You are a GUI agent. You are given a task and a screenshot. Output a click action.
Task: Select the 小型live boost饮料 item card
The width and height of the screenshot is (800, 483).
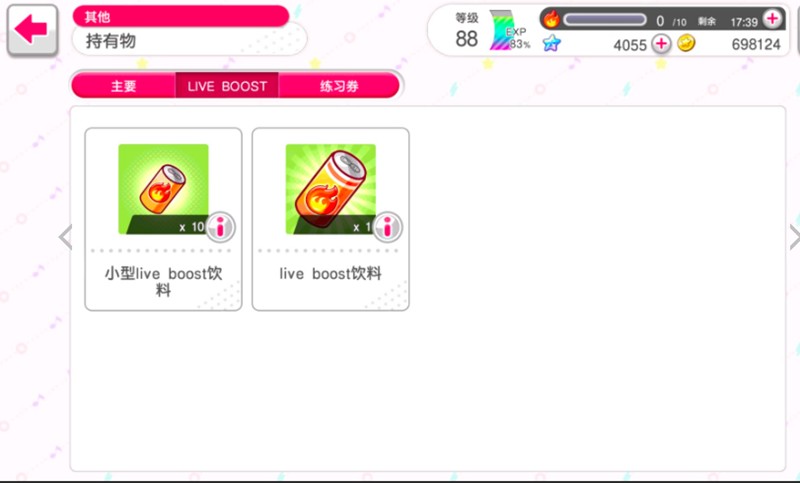coord(163,219)
